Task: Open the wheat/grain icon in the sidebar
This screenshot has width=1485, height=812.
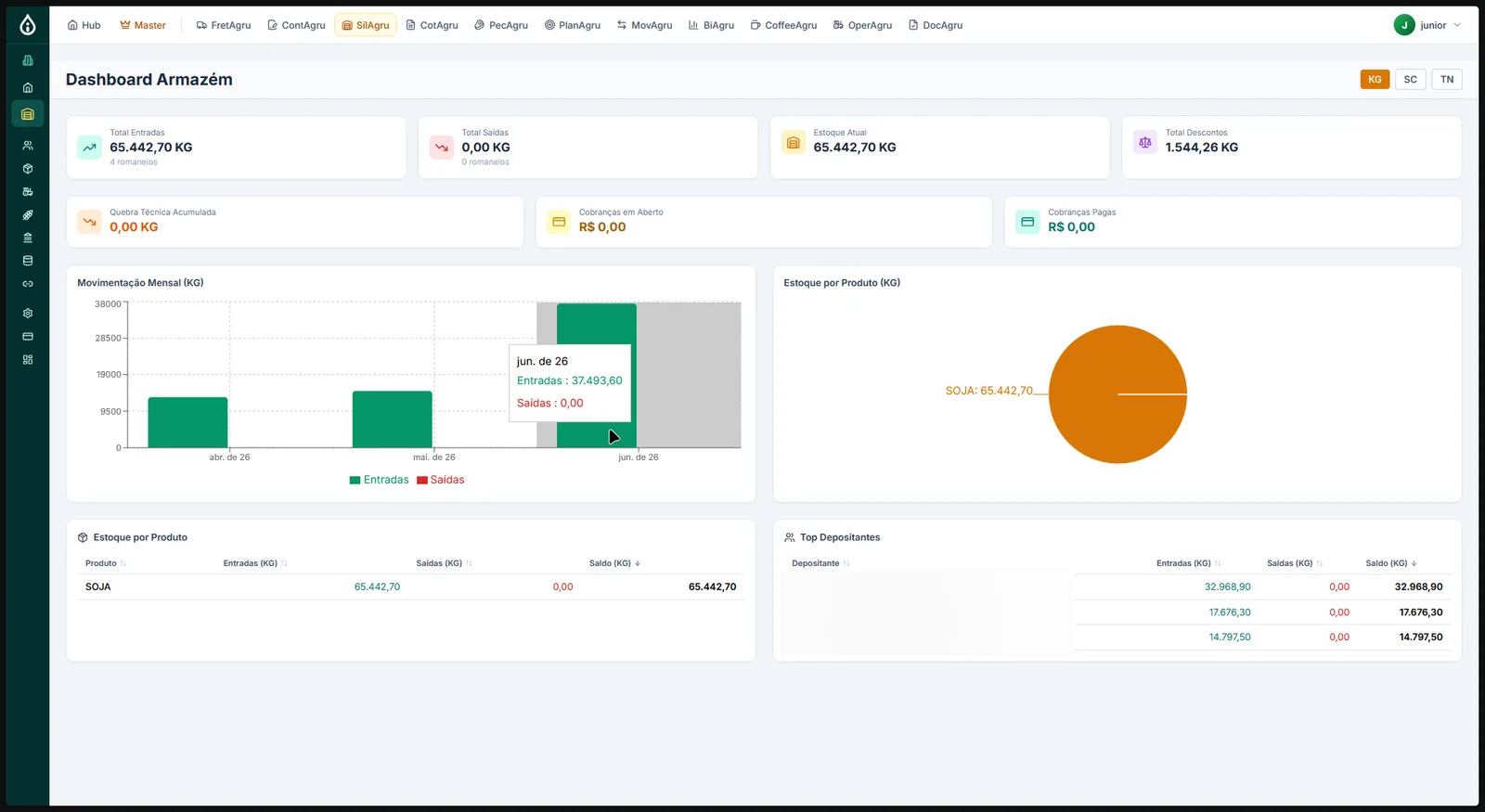Action: pos(28,215)
